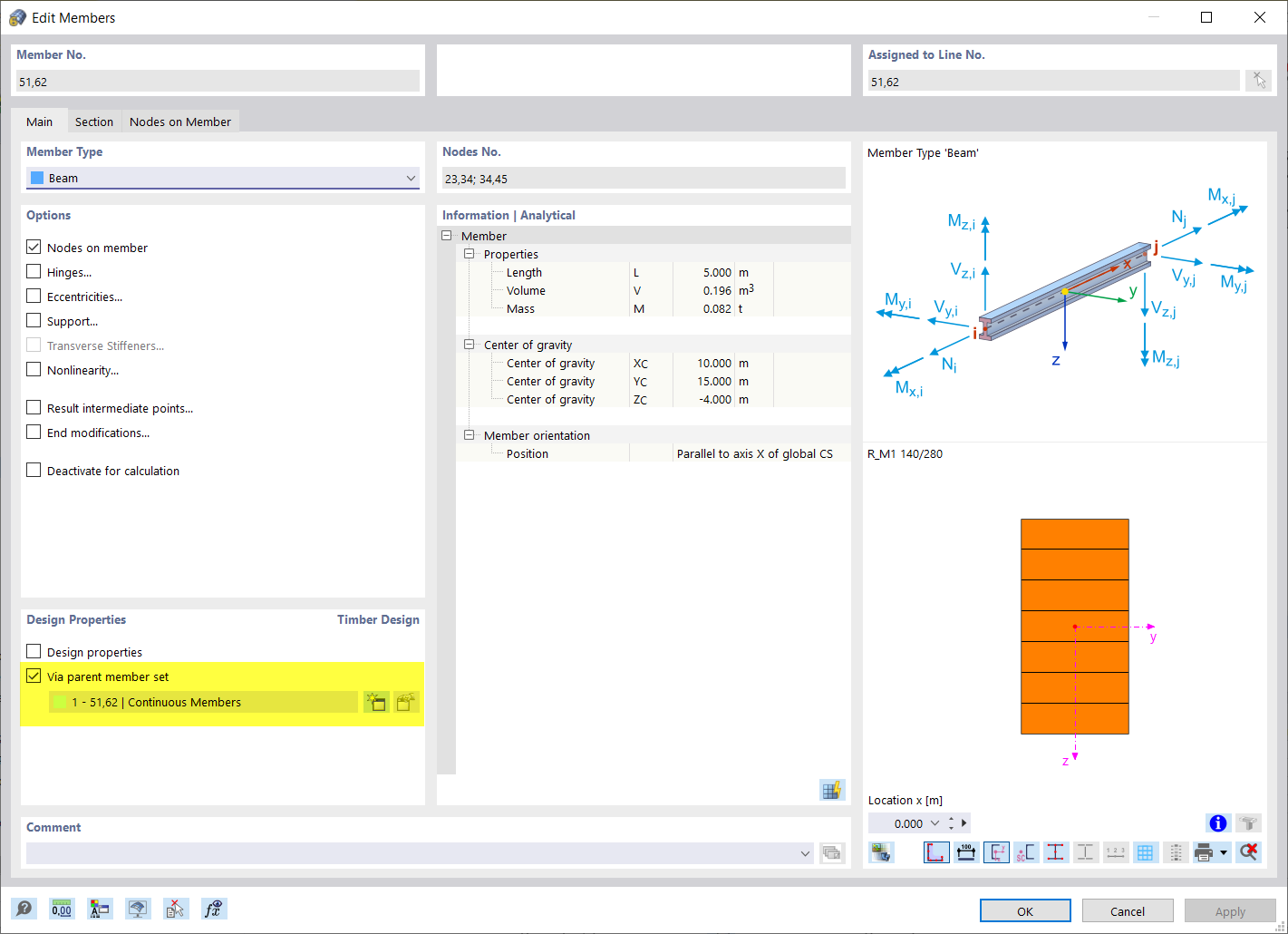The height and width of the screenshot is (934, 1288).
Task: Uncheck Via parent member set
Action: pos(34,676)
